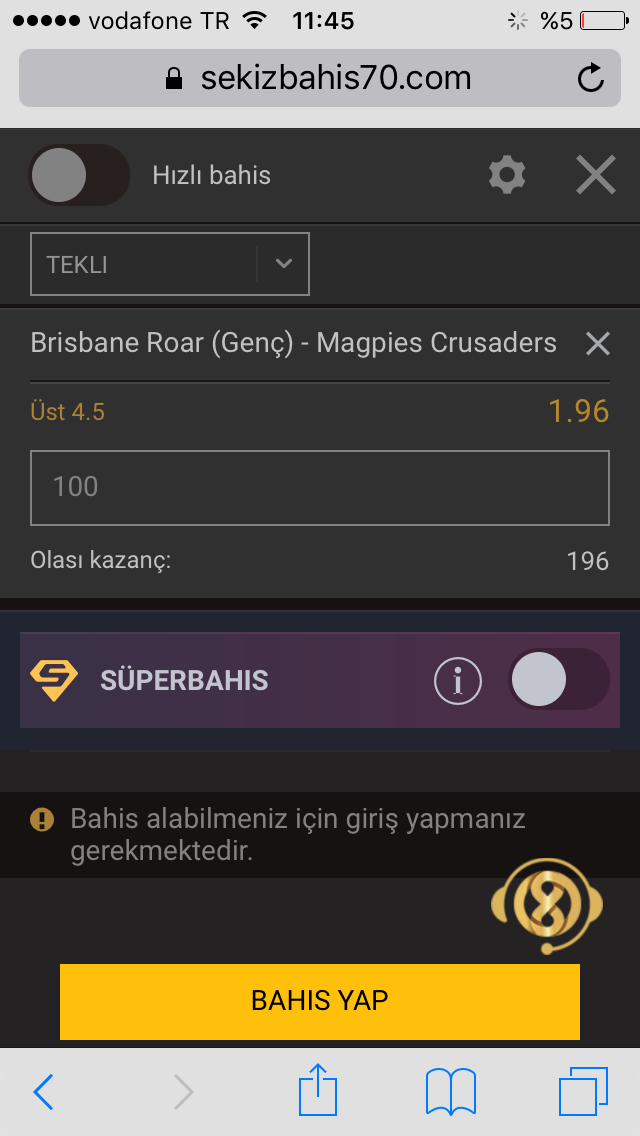Tap sekizbahis70.com address bar
This screenshot has height=1136, width=640.
[x=320, y=78]
